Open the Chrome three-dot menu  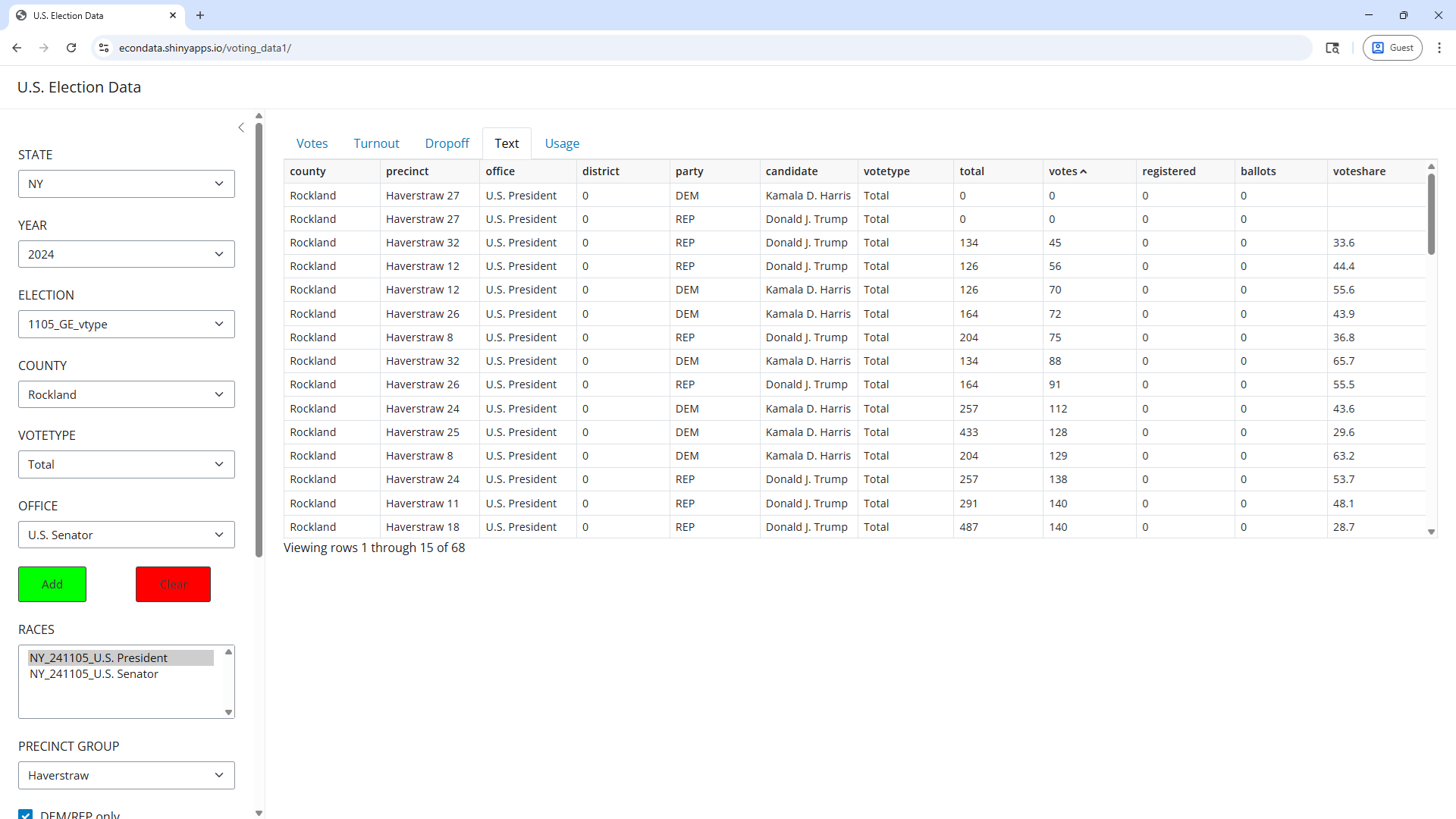1439,48
